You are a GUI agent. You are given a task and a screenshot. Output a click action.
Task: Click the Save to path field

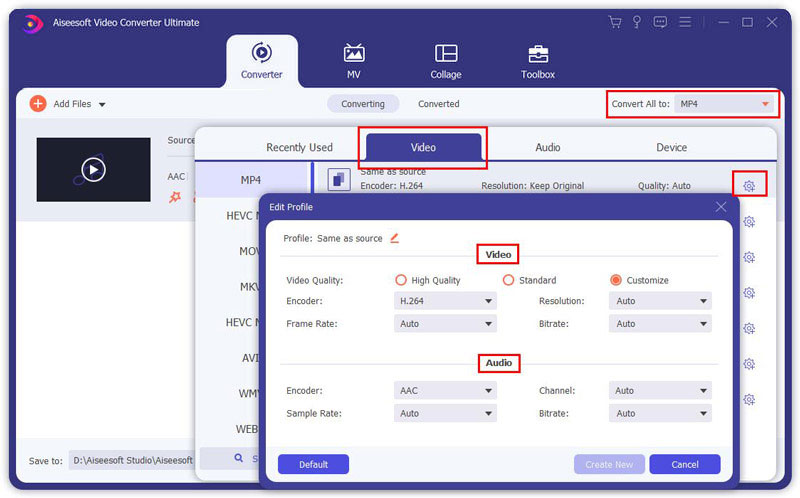tap(132, 460)
